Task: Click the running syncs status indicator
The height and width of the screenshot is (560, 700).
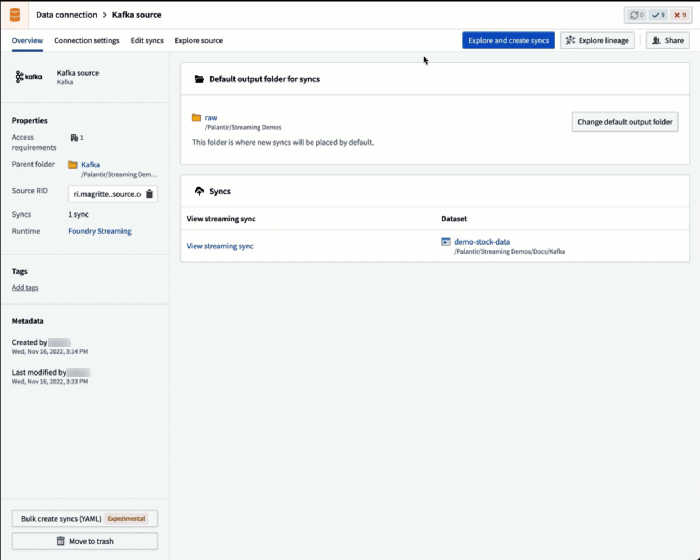Action: (x=636, y=15)
